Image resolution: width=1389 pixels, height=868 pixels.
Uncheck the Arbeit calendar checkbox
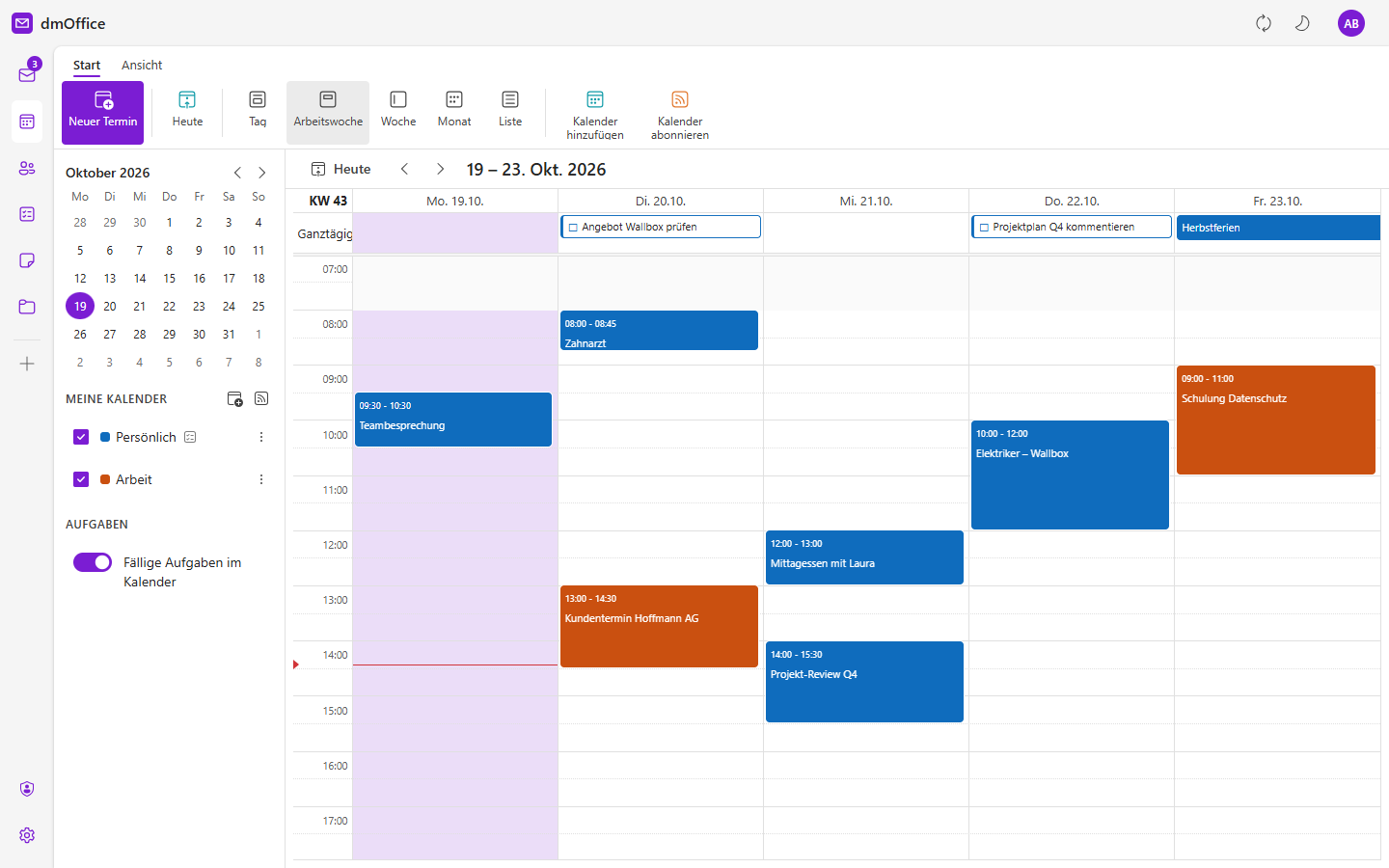[81, 479]
